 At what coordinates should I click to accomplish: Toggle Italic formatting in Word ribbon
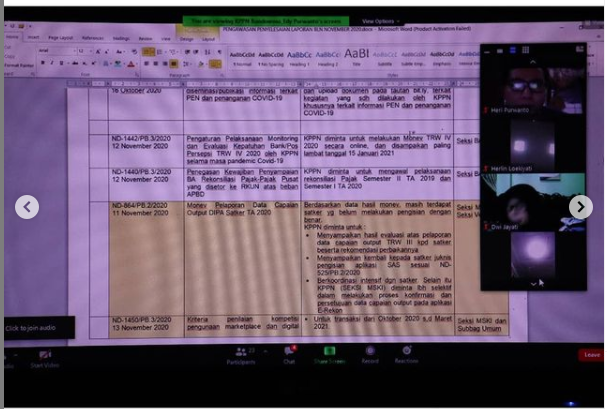coord(51,63)
